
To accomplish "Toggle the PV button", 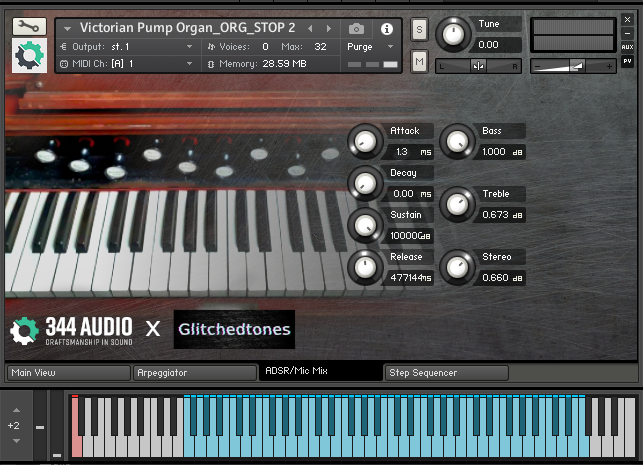I will [x=627, y=62].
